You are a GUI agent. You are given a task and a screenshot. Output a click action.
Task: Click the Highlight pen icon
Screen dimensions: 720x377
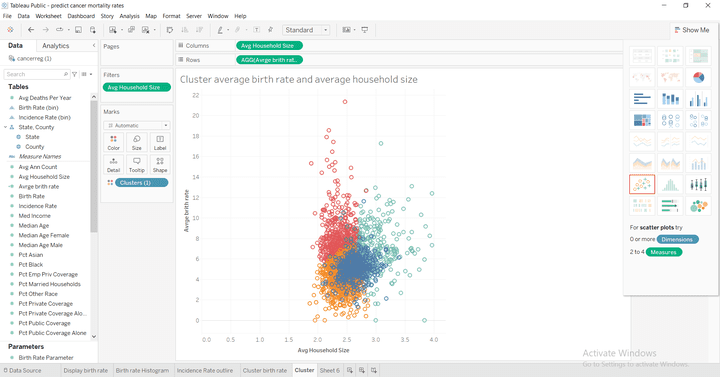220,30
